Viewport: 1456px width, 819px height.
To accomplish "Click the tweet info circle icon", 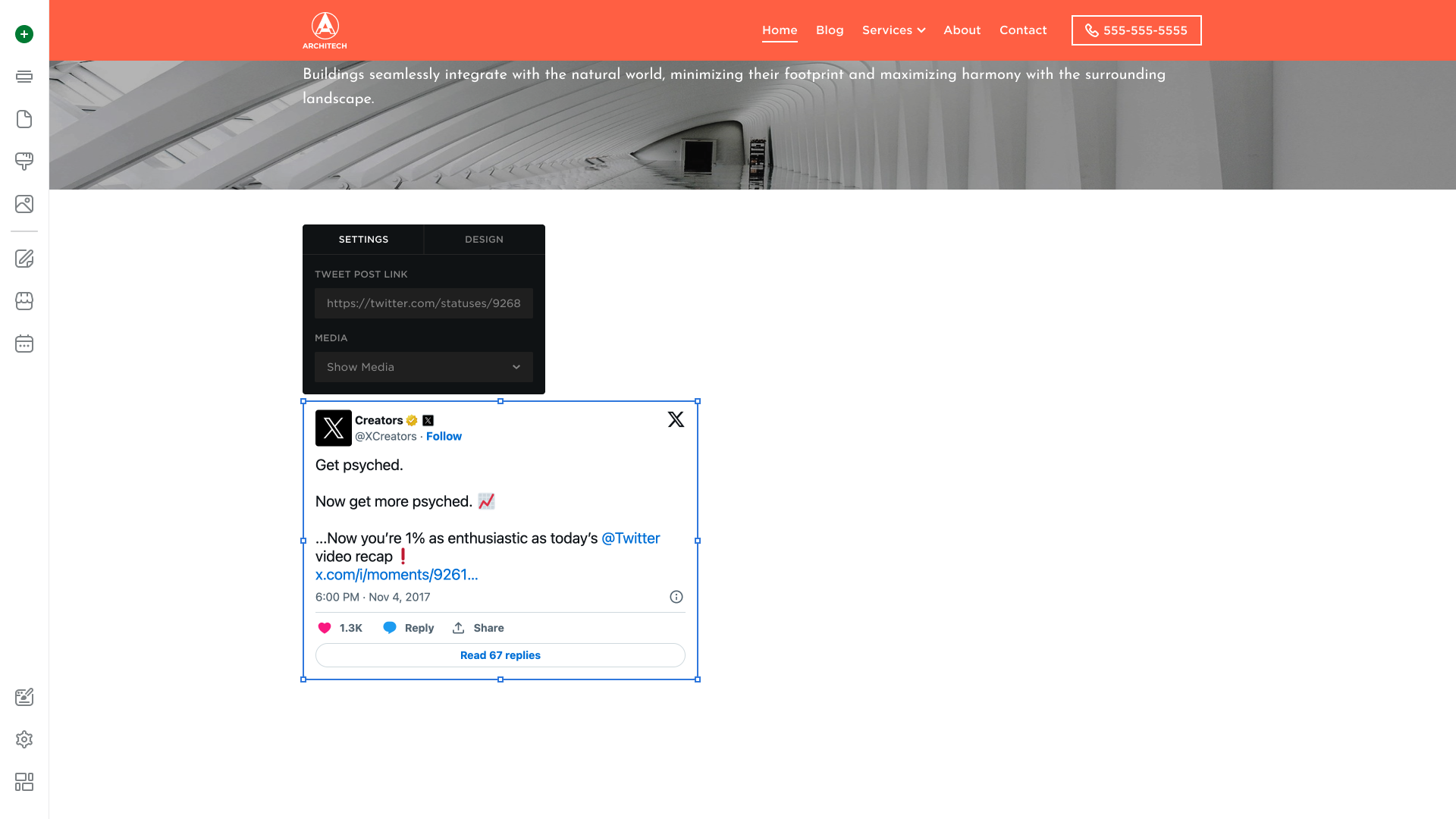I will point(676,597).
